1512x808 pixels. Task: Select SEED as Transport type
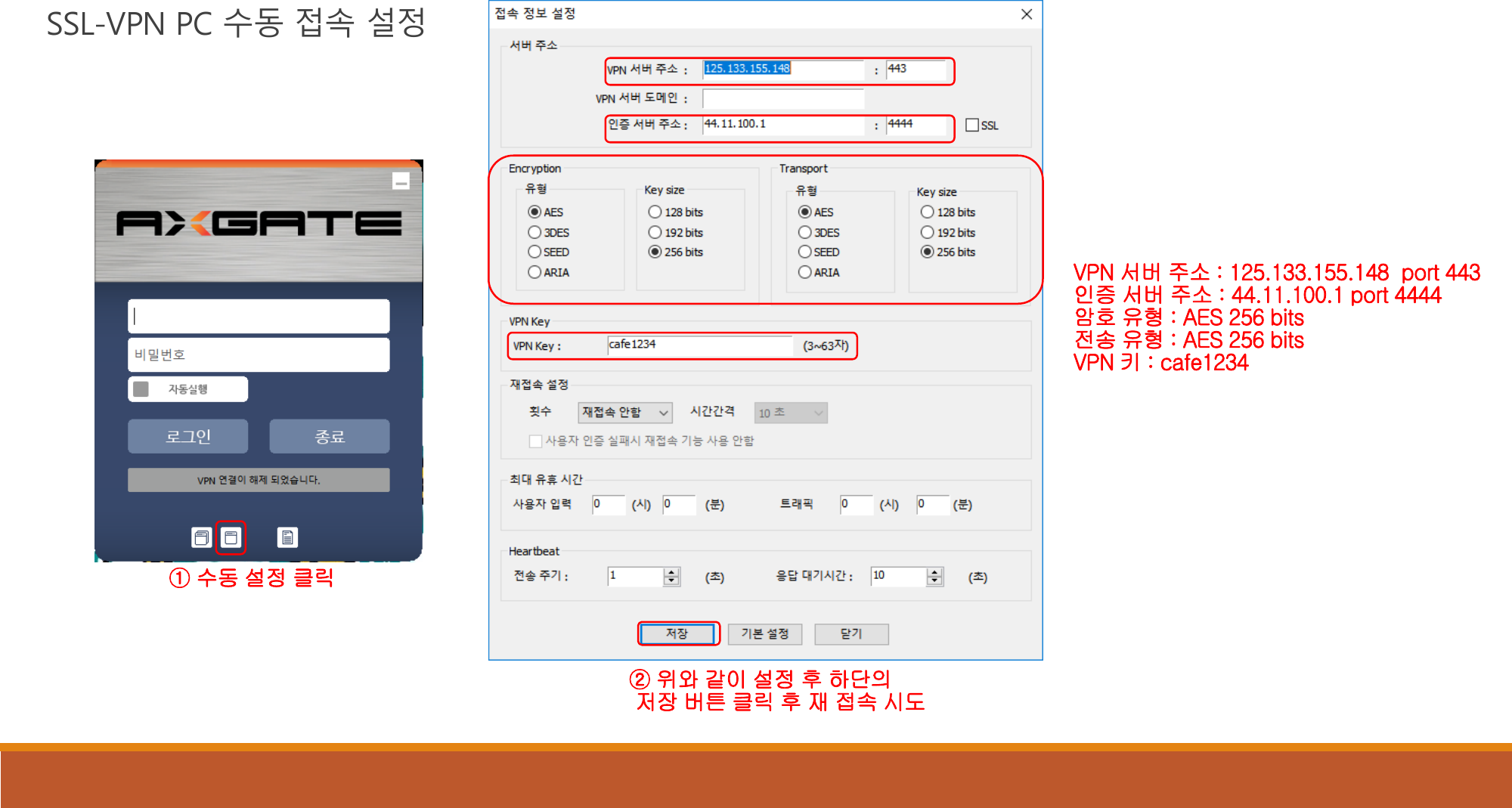point(805,252)
